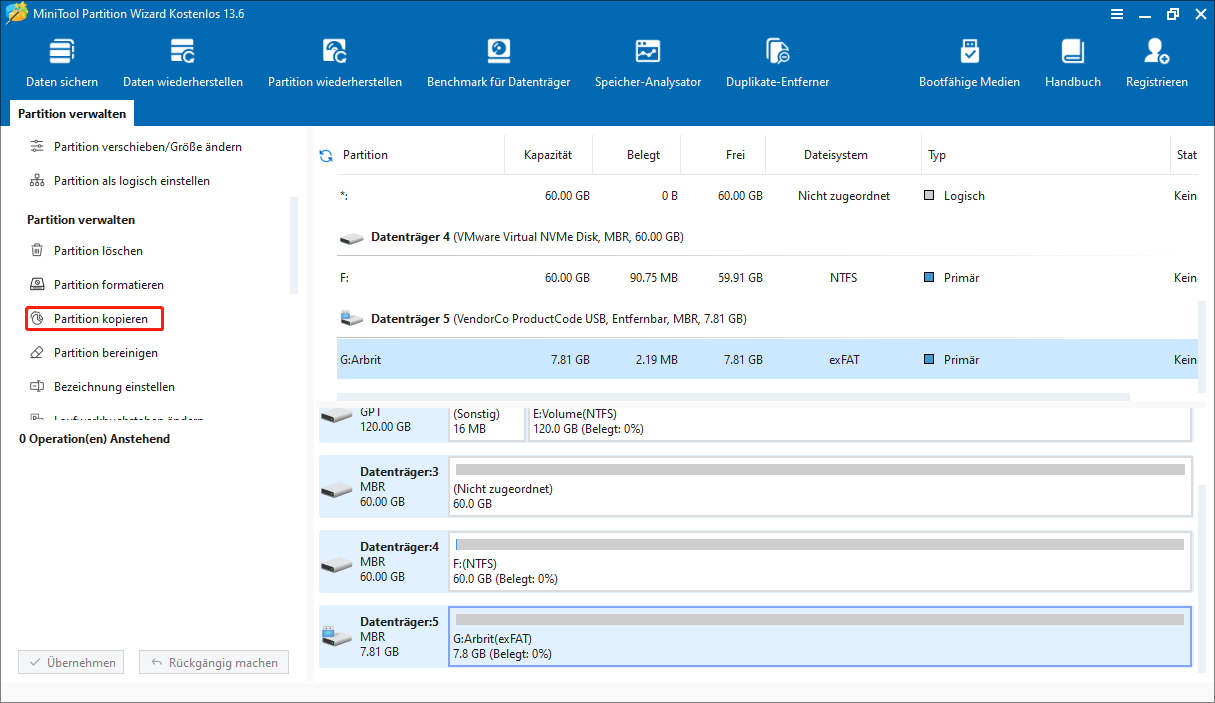1215x703 pixels.
Task: Select Datenträger:3 in the disk map
Action: pyautogui.click(x=384, y=487)
